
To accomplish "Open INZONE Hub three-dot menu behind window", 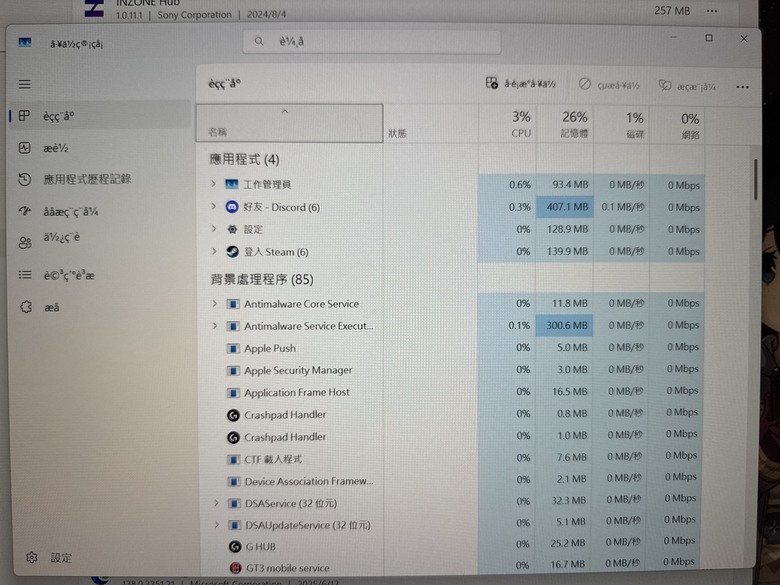I will click(712, 10).
